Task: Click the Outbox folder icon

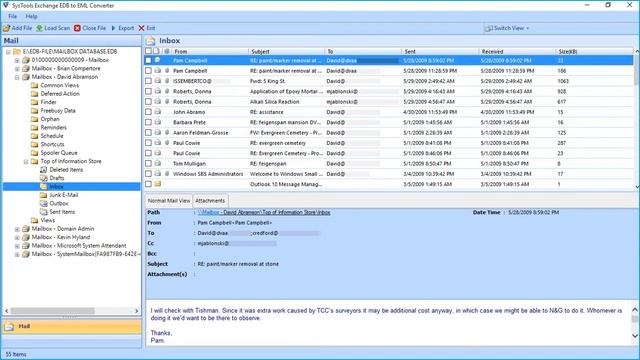Action: click(43, 203)
